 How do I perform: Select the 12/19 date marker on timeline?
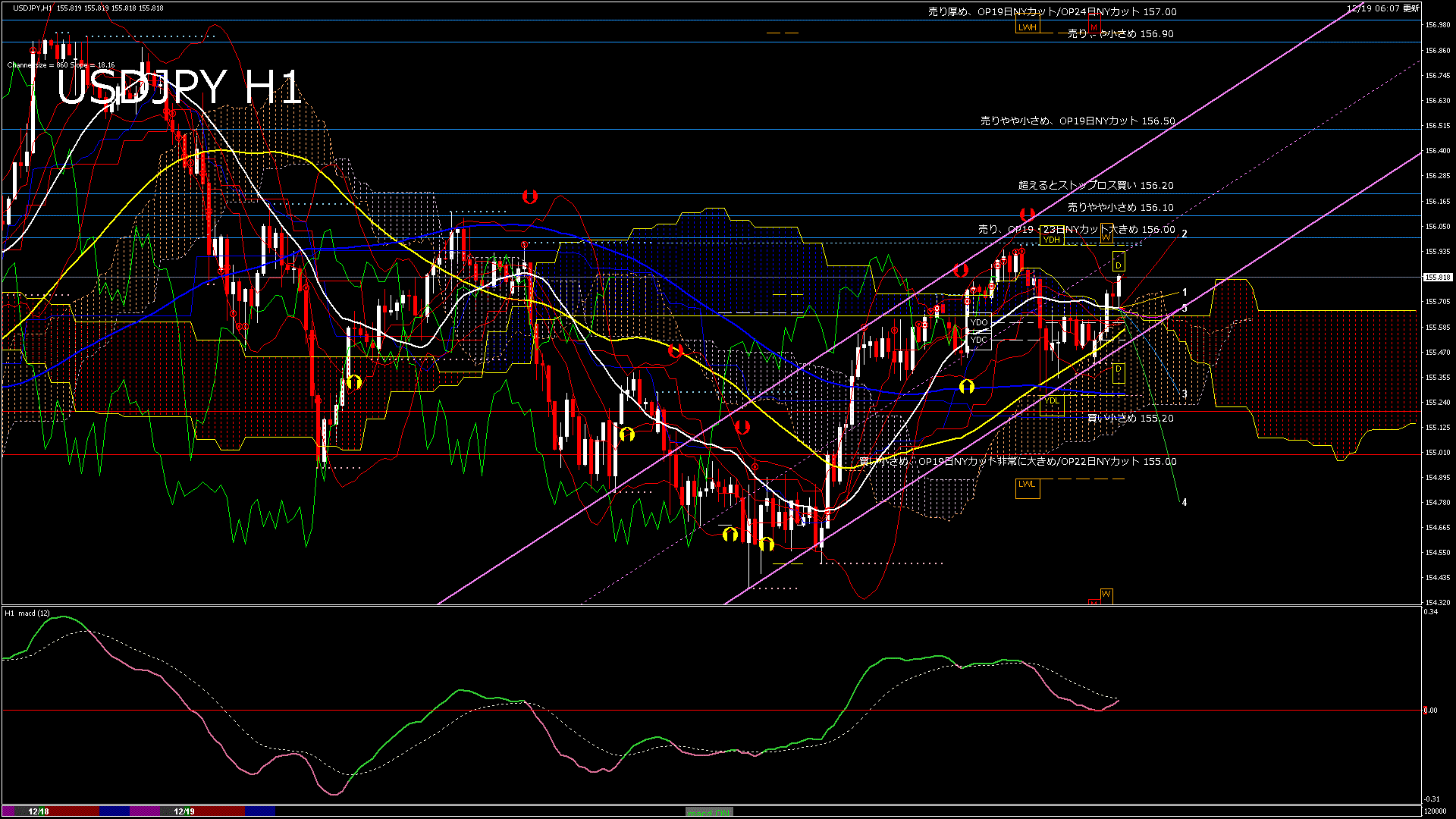pos(184,811)
